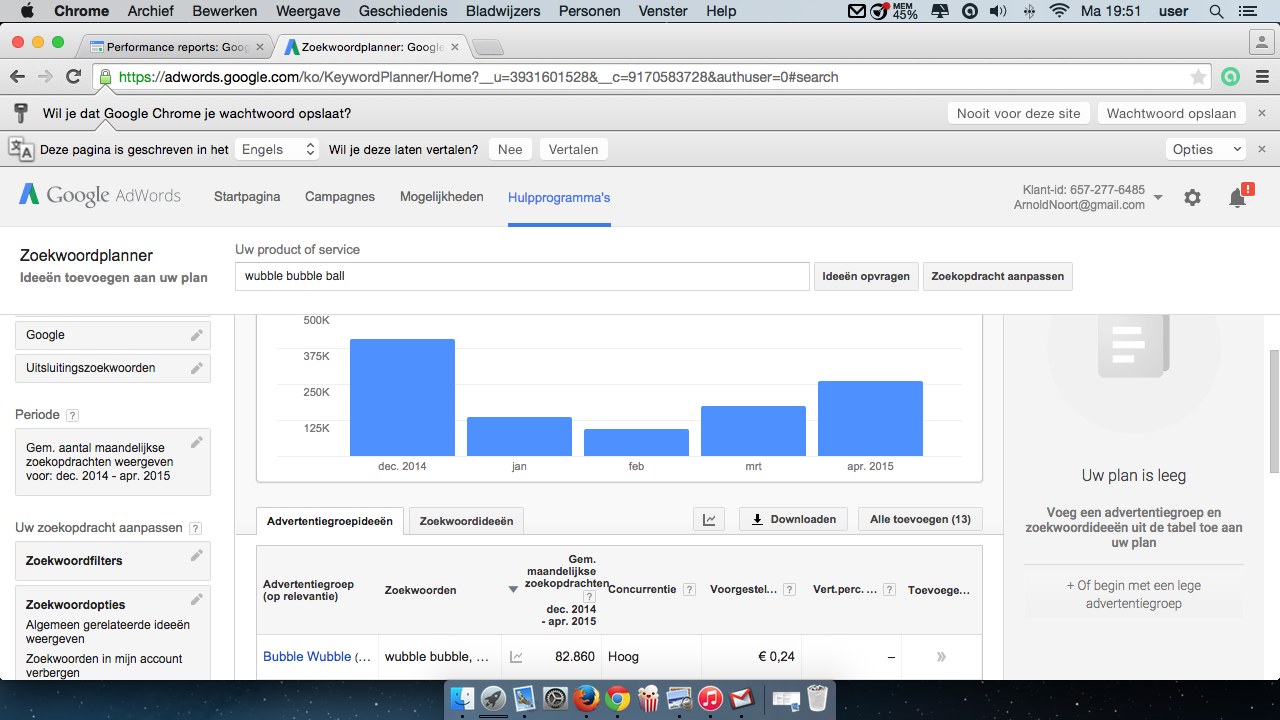Screen dimensions: 1280x720
Task: Open the Chrome hamburger menu
Action: 1260,77
